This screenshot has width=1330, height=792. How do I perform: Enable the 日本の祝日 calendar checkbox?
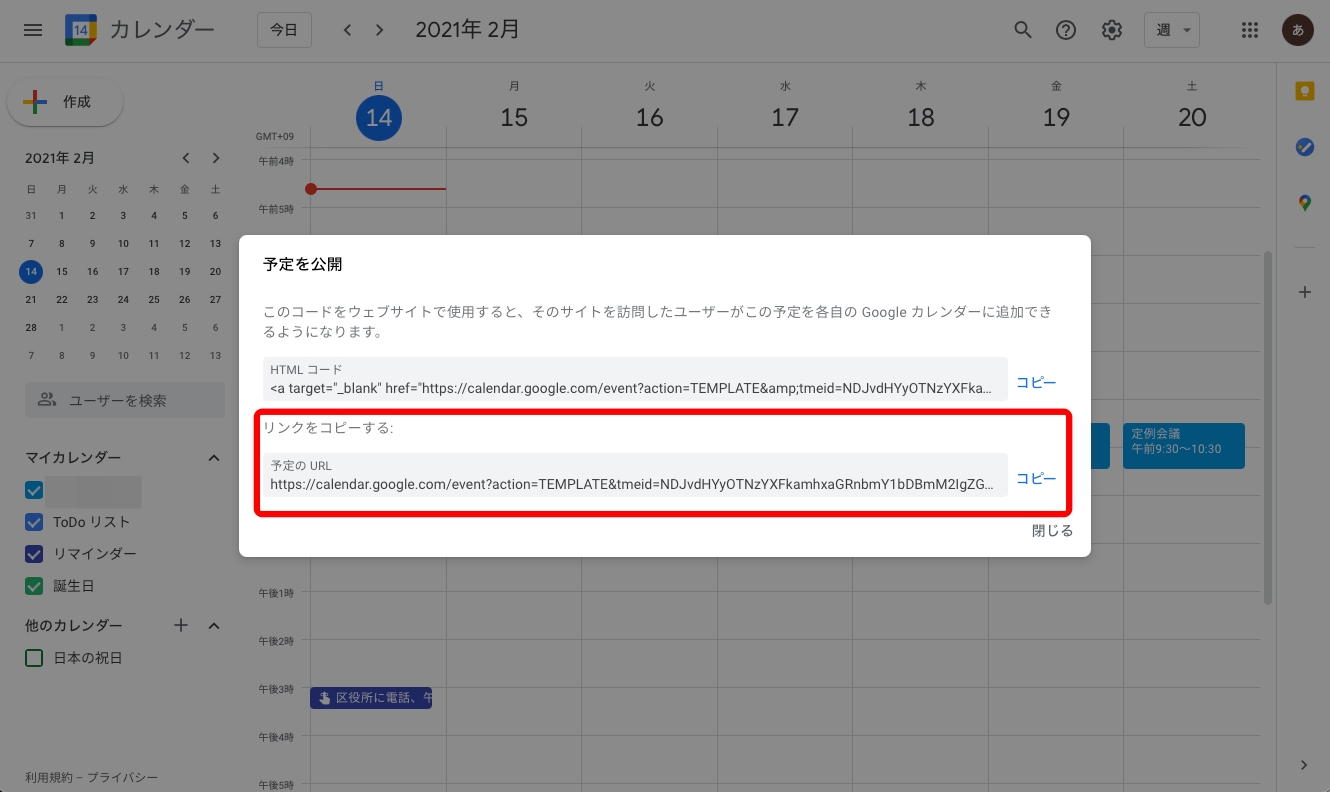point(34,658)
